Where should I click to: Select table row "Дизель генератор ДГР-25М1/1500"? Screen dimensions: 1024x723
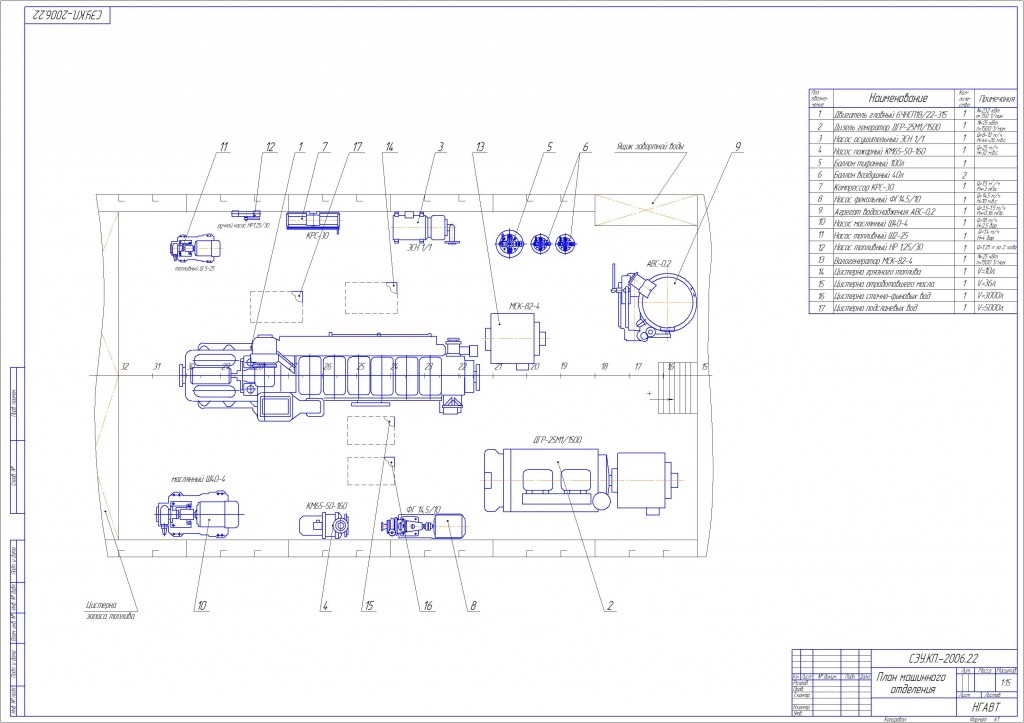(x=913, y=127)
